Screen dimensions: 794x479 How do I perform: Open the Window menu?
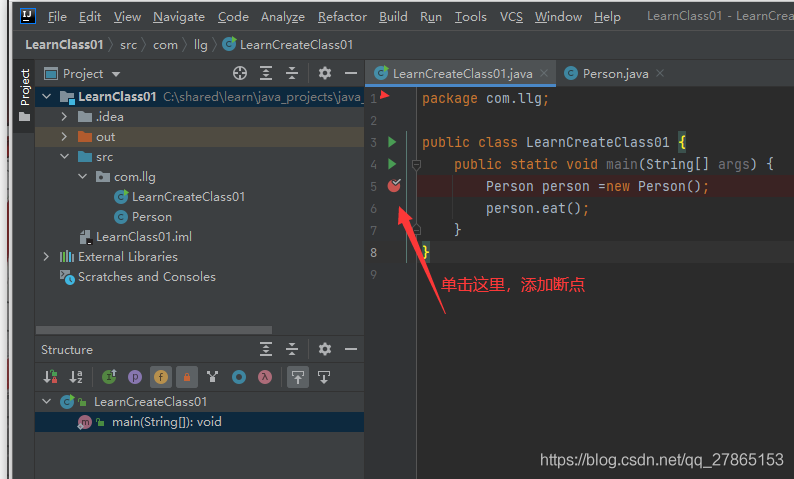pos(558,17)
